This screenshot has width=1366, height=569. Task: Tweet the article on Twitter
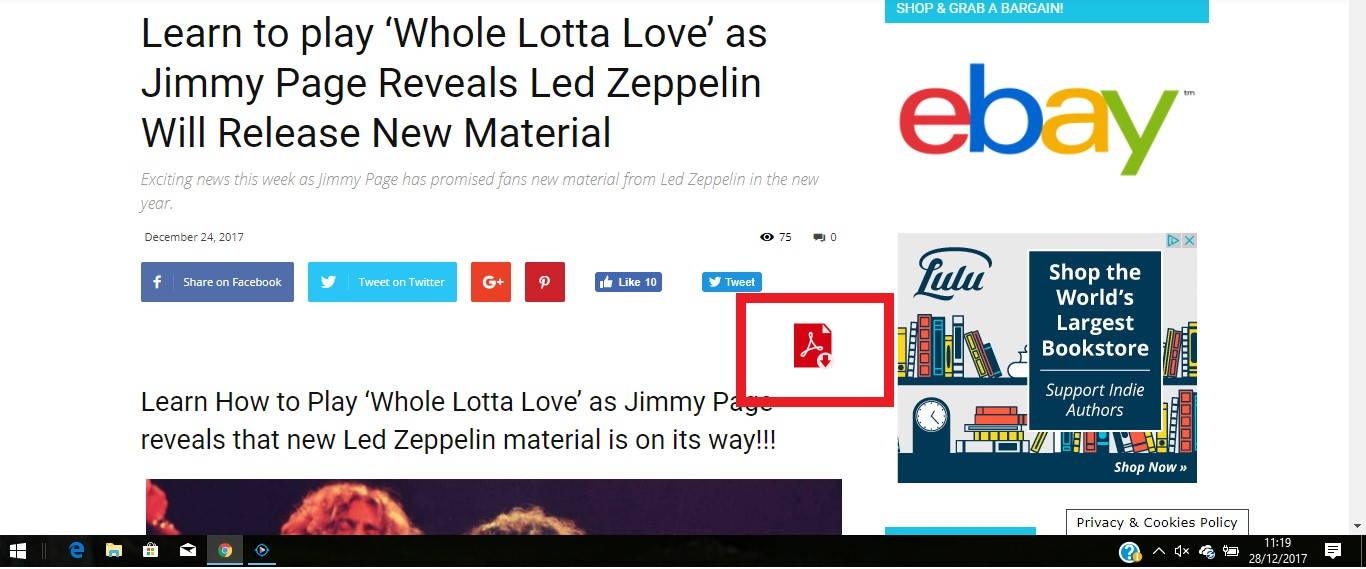point(382,282)
